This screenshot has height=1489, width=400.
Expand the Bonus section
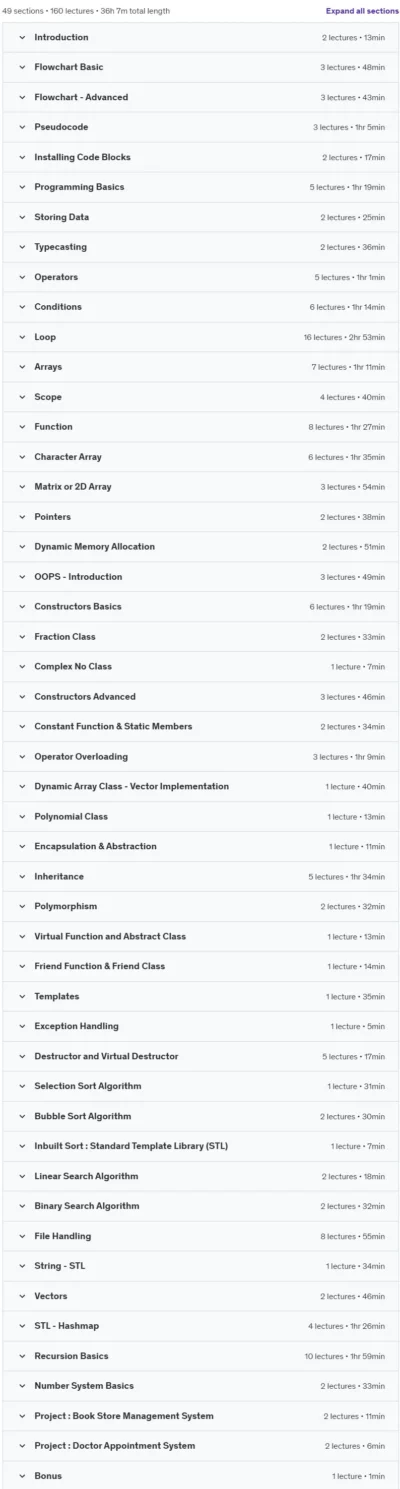click(x=200, y=1476)
